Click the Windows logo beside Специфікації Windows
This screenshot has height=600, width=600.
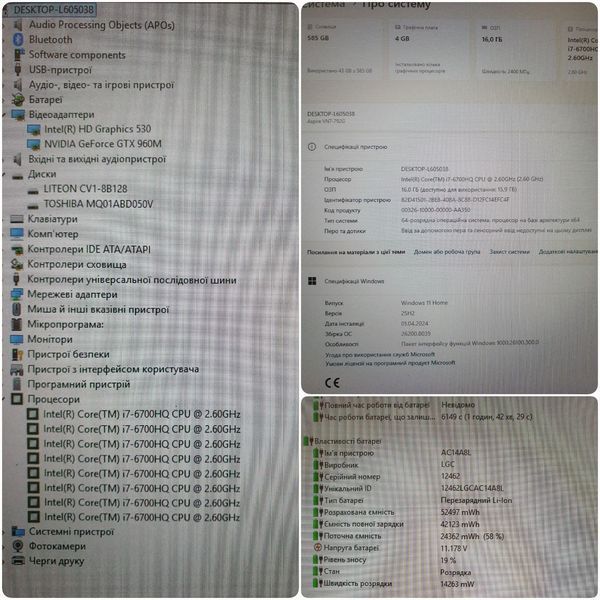[312, 281]
